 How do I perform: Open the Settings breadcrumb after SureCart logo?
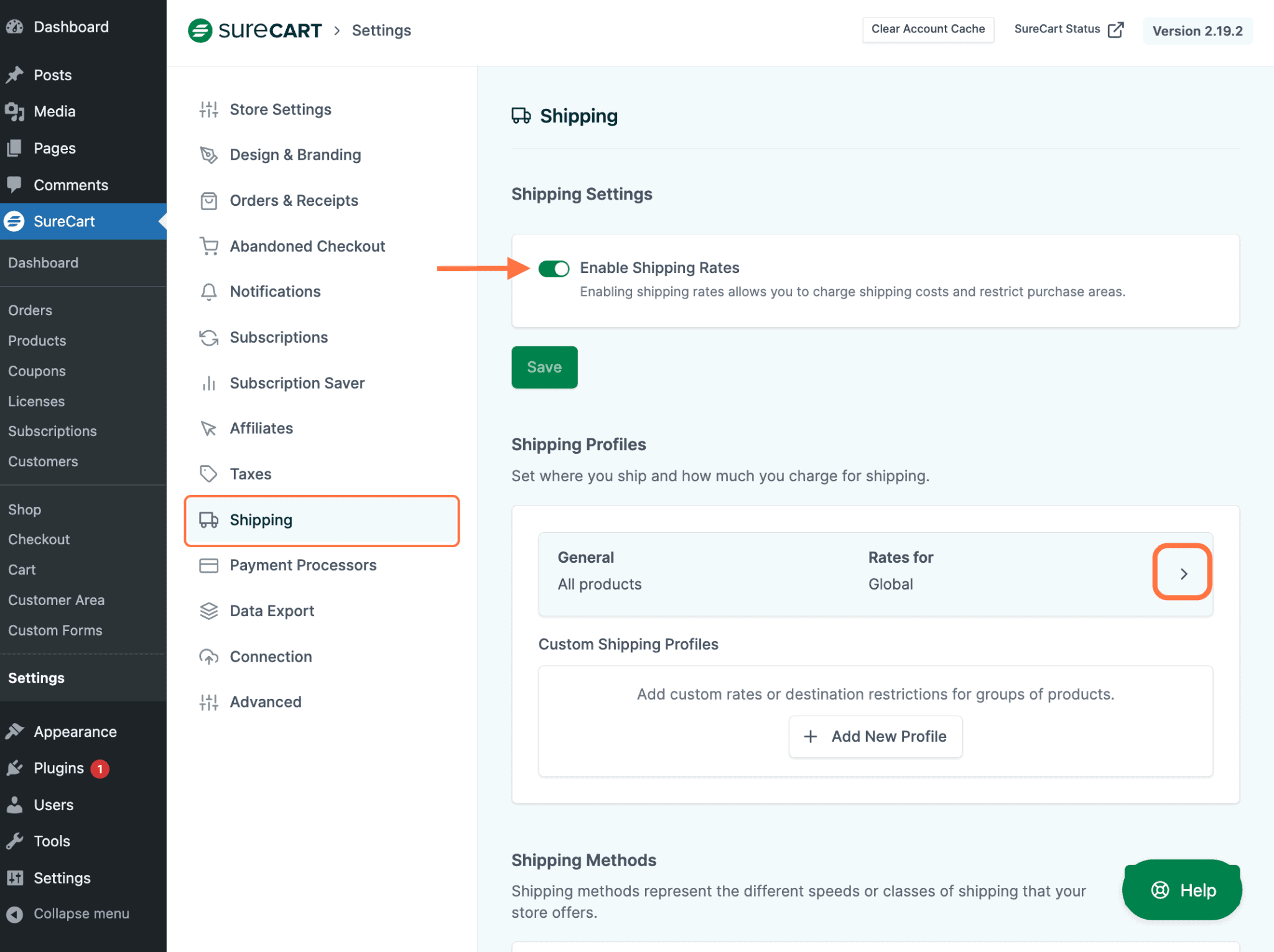381,30
